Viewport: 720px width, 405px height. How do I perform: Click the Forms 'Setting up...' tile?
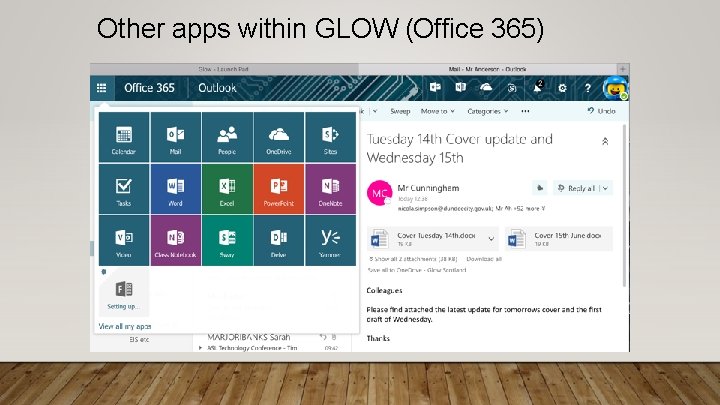point(124,292)
